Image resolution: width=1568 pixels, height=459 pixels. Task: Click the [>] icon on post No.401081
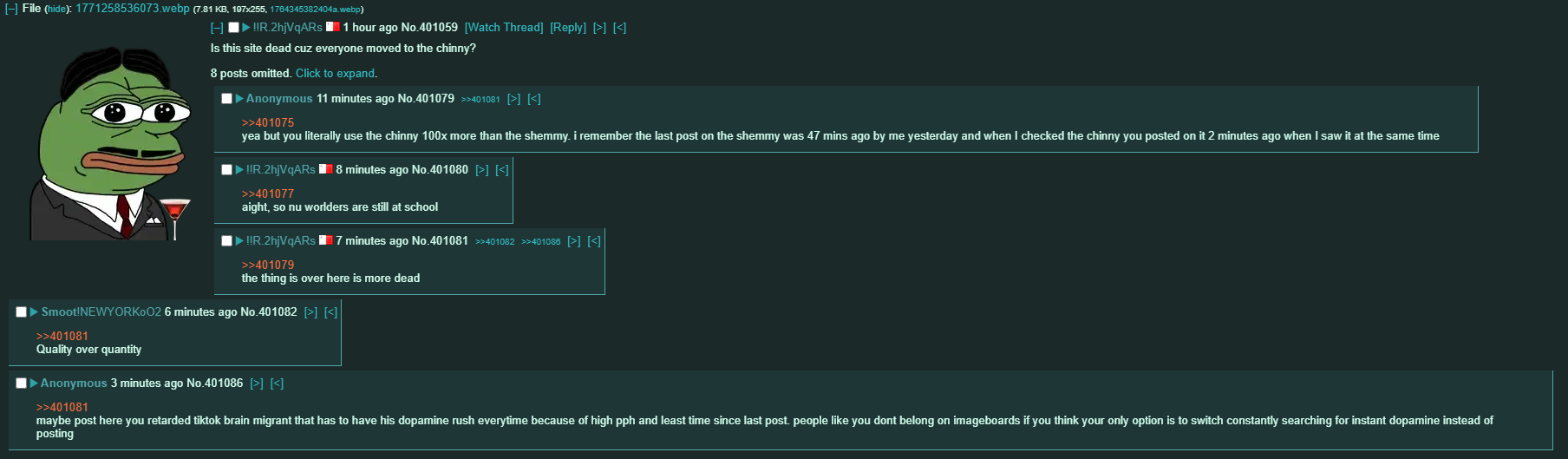point(573,241)
